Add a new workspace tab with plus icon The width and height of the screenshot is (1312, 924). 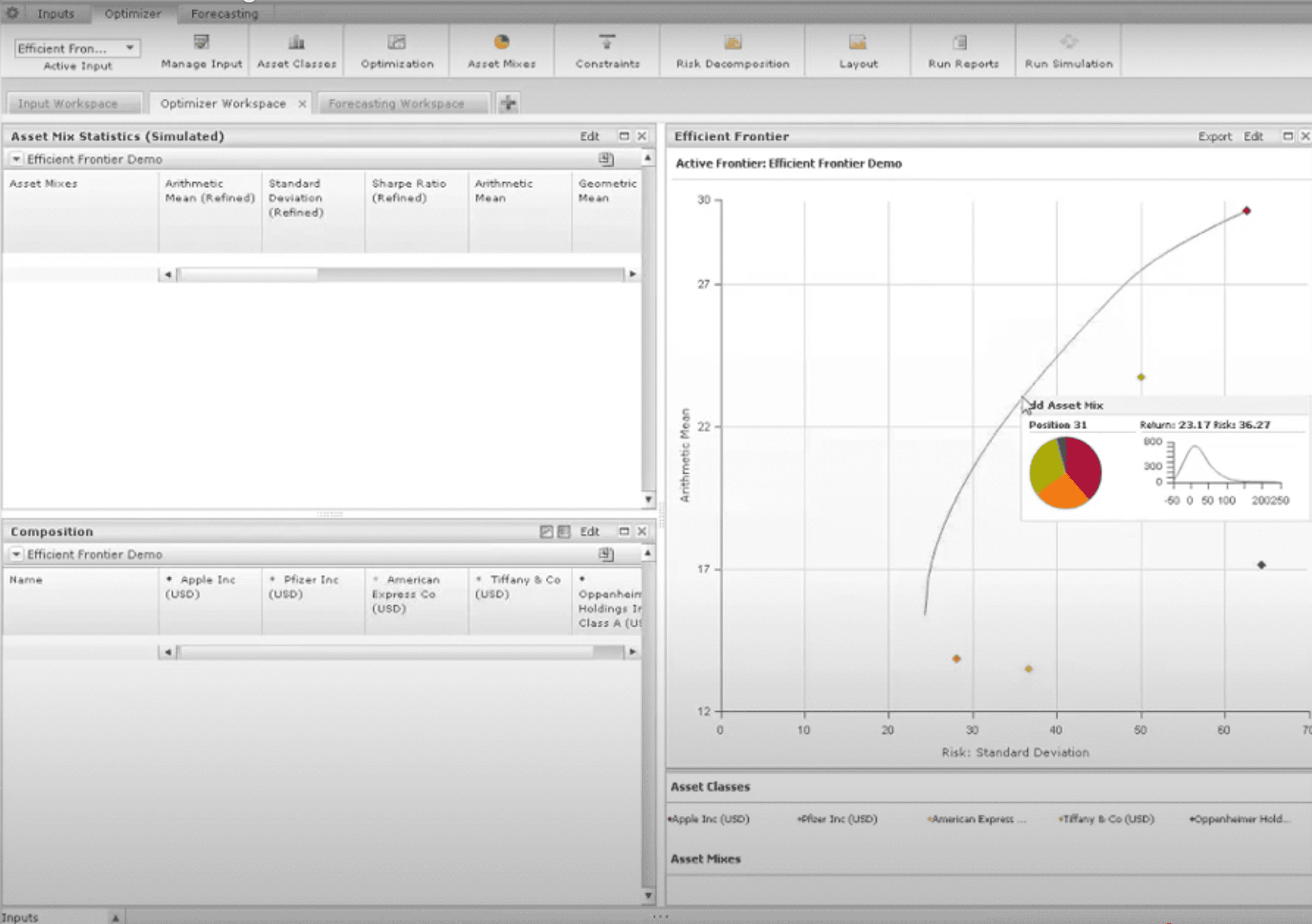508,103
